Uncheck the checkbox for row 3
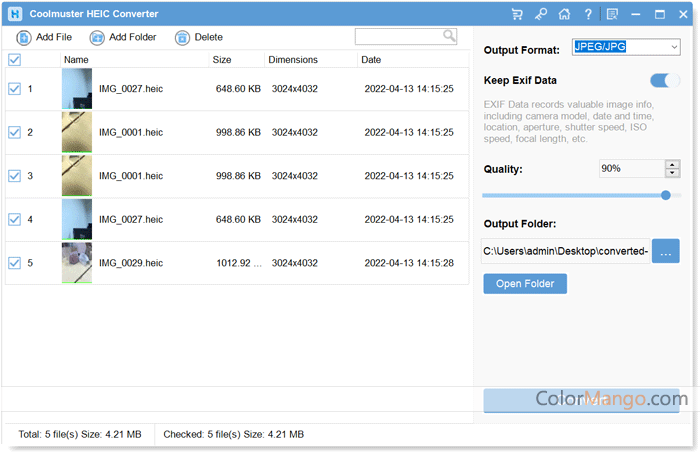The height and width of the screenshot is (453, 700). coord(14,176)
